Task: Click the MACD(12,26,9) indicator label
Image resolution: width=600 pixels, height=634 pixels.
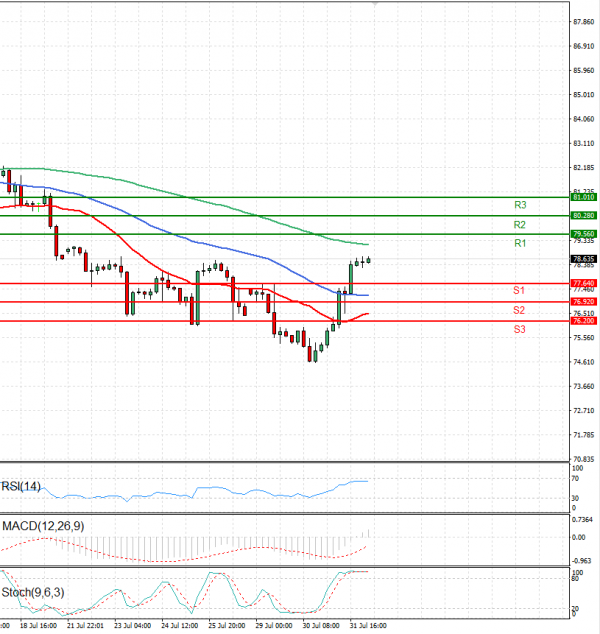Action: (x=43, y=526)
